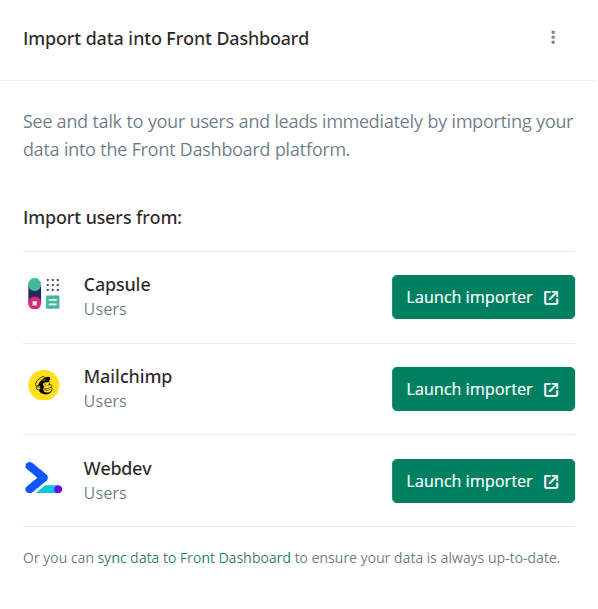598x609 pixels.
Task: Open the sync data to Front Dashboard link
Action: click(194, 558)
